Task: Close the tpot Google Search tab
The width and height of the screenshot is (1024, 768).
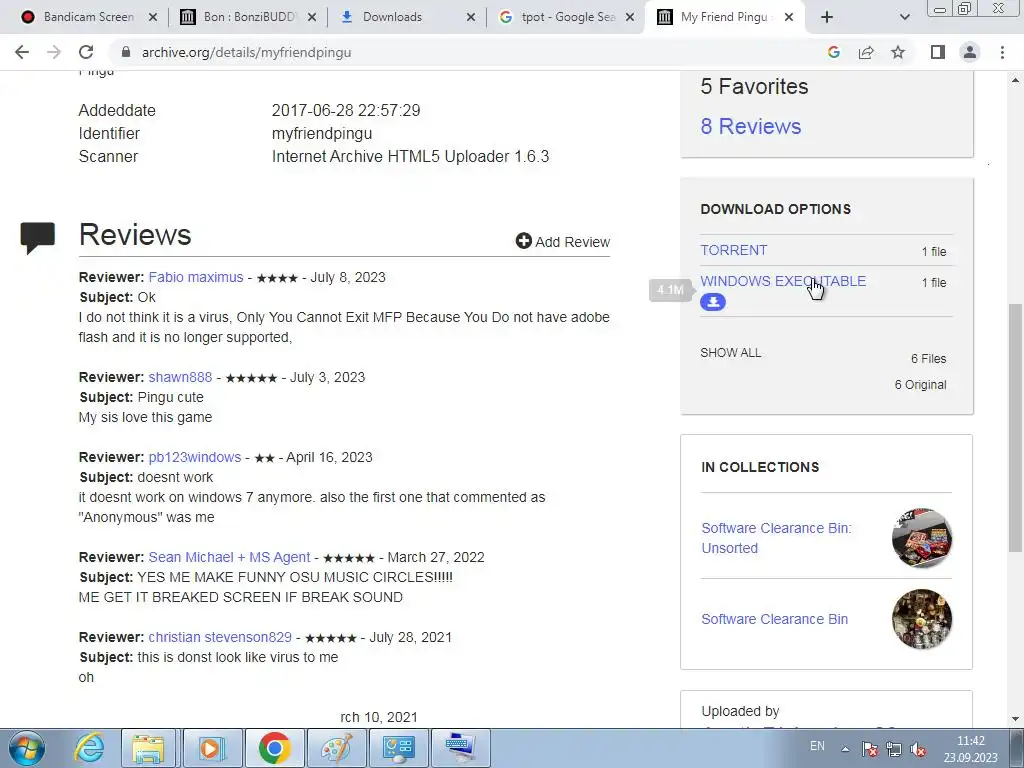Action: 630,17
